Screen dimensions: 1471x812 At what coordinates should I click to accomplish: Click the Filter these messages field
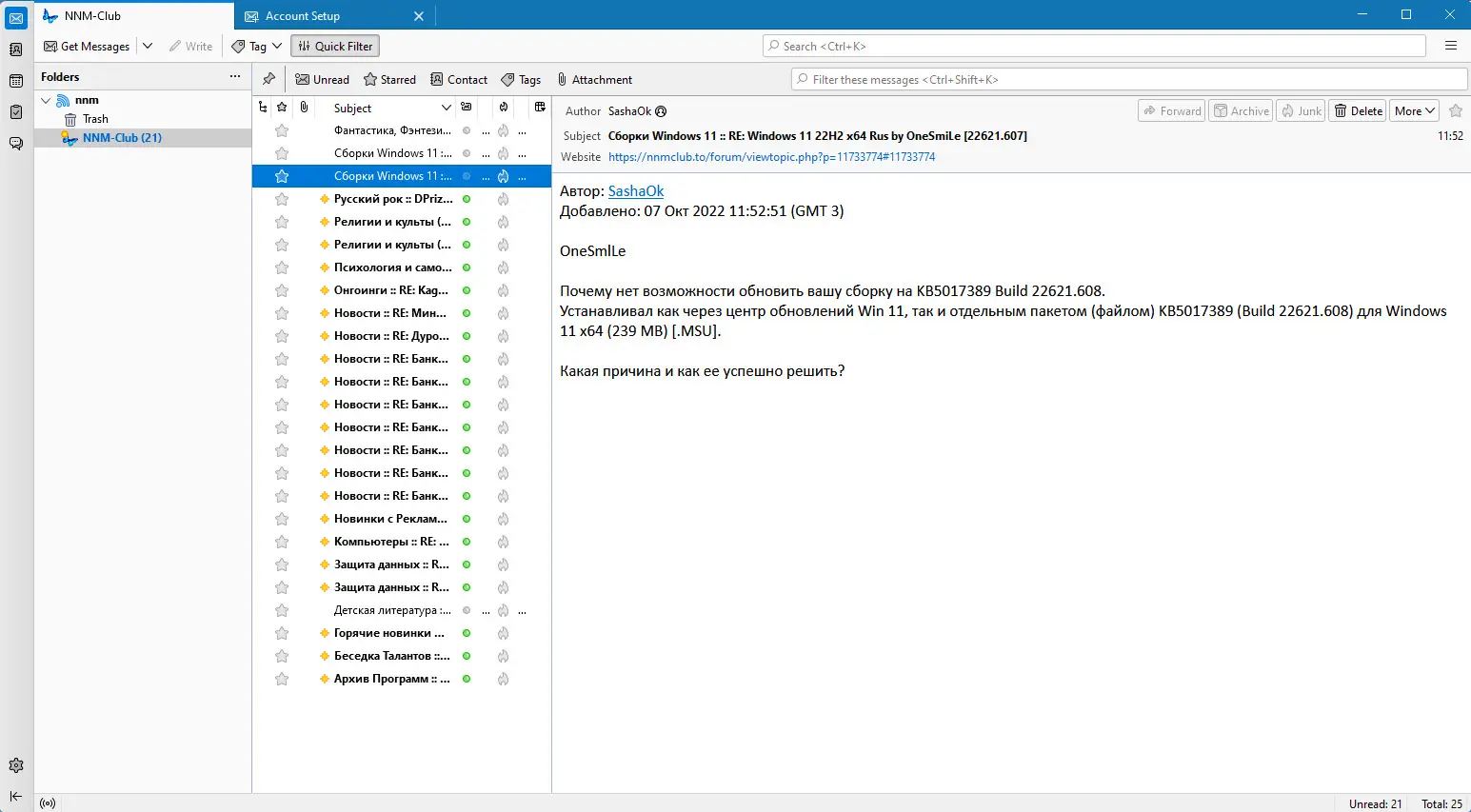pos(1129,80)
